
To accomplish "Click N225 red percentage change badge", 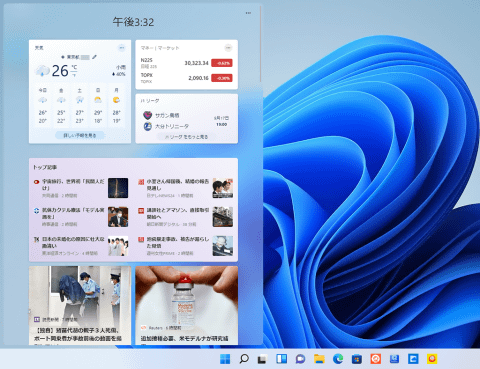I will [222, 63].
